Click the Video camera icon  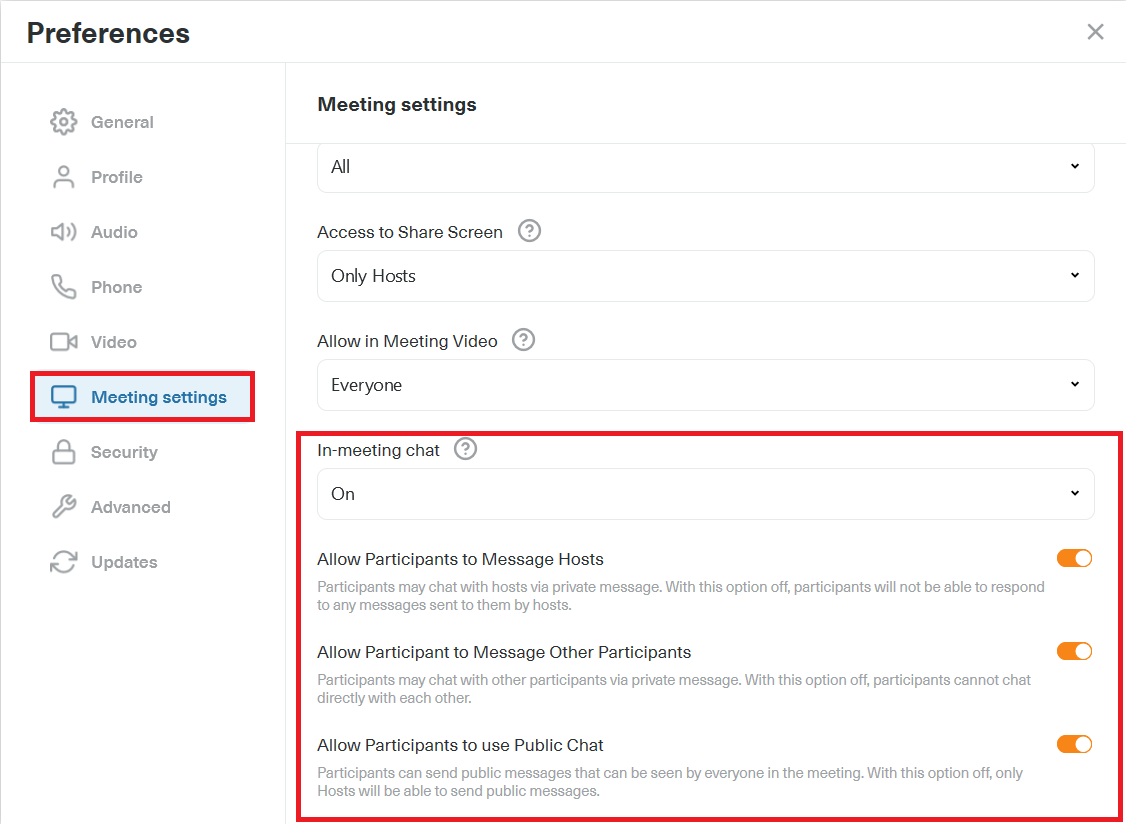click(x=63, y=342)
